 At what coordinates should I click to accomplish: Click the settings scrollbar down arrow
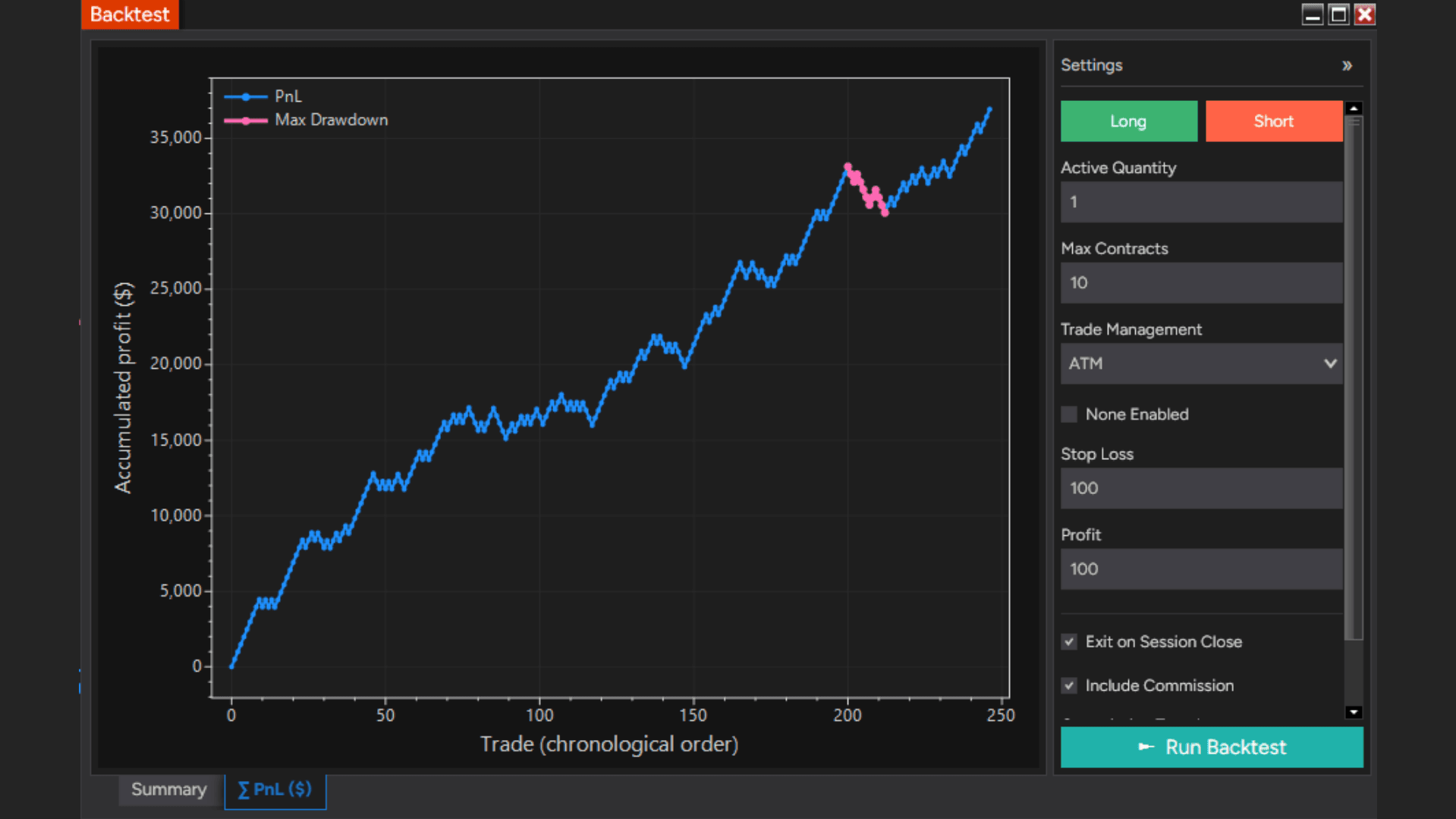click(1354, 712)
